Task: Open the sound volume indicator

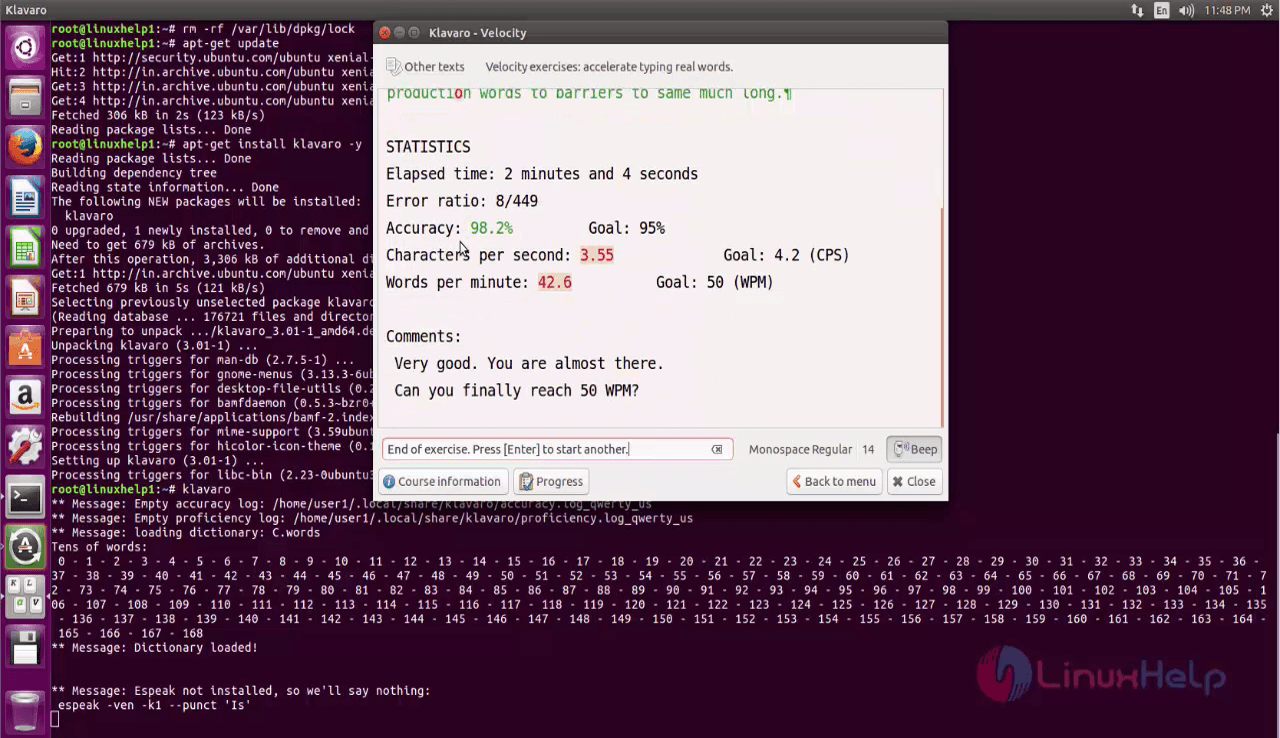Action: 1186,11
